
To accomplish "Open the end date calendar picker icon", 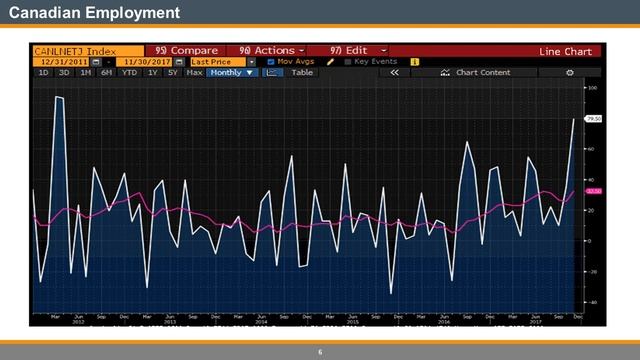I will pyautogui.click(x=179, y=62).
